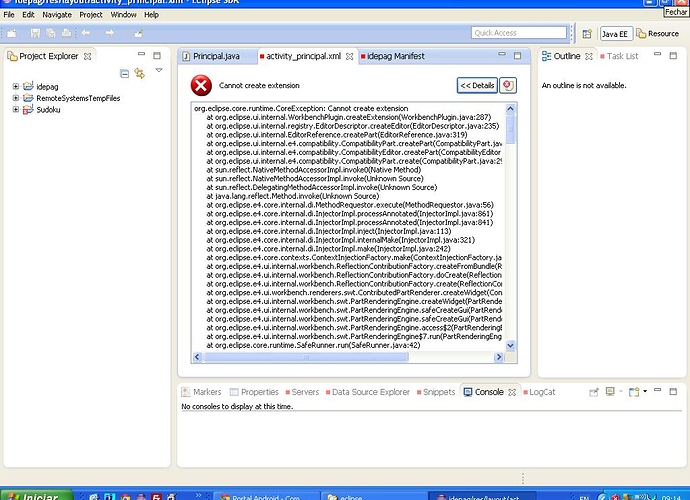
Task: Go back with the left arrow toolbar icon
Action: [x=85, y=33]
